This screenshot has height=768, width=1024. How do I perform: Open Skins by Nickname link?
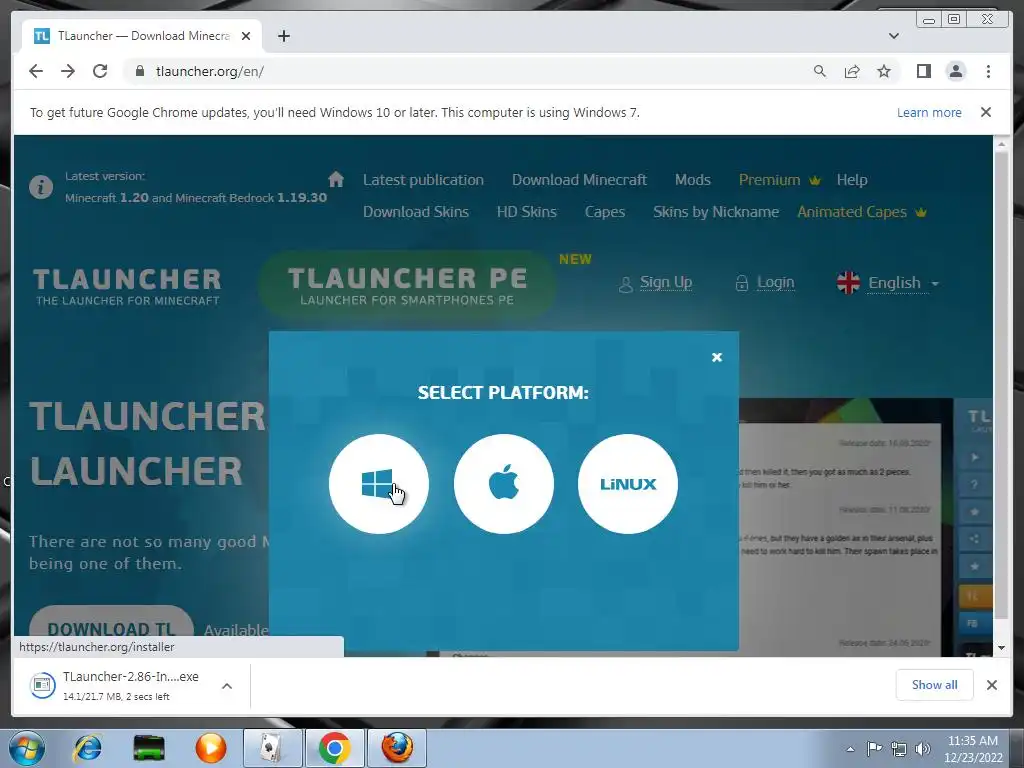click(716, 212)
